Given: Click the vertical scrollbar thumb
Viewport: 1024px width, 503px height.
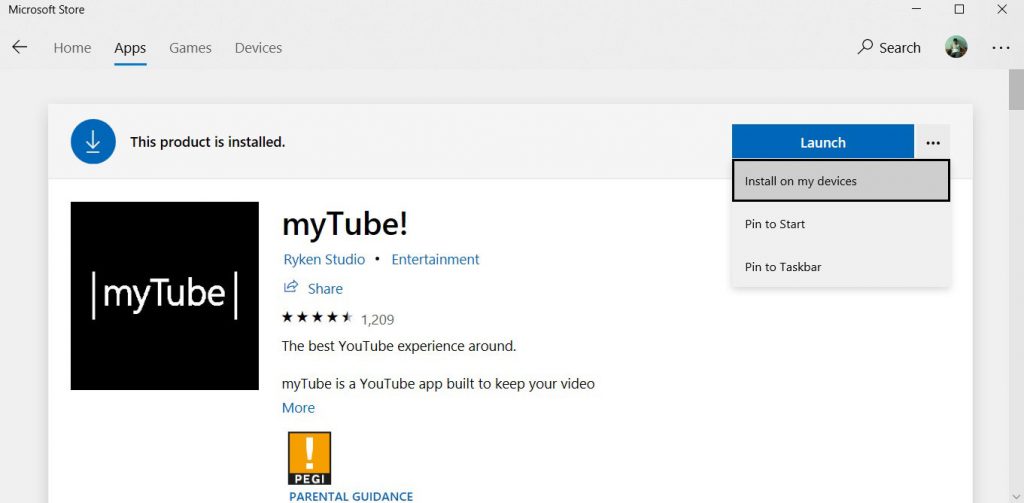Looking at the screenshot, I should pos(1016,91).
